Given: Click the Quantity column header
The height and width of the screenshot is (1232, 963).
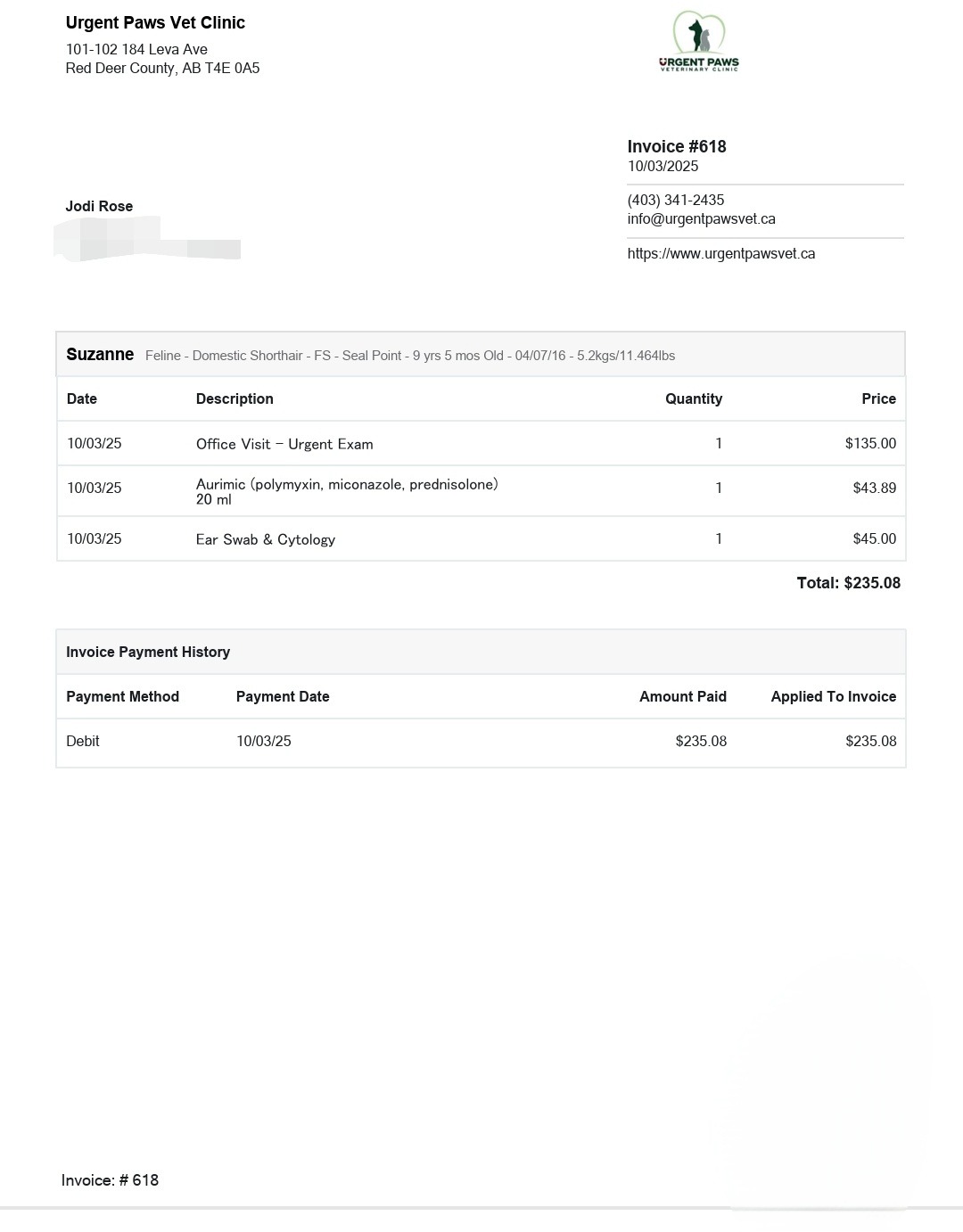Looking at the screenshot, I should pos(694,398).
